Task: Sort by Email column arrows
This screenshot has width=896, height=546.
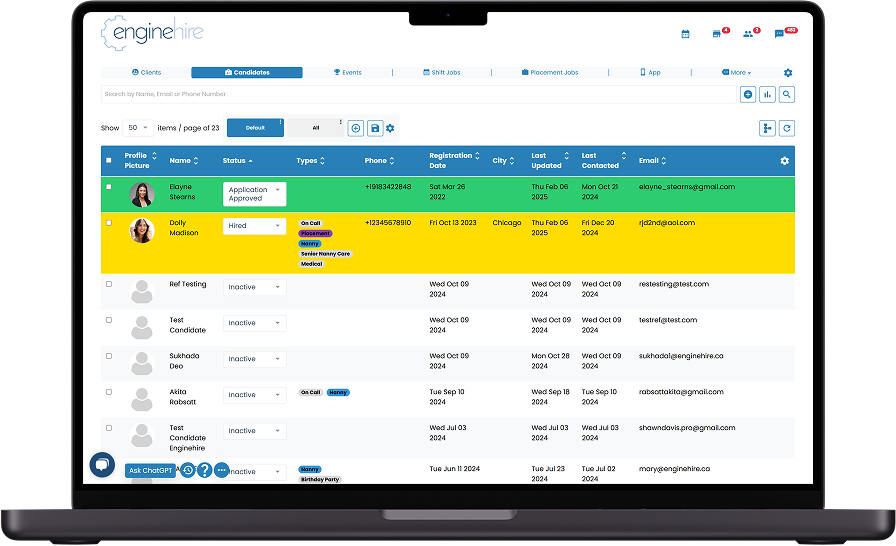Action: [663, 161]
